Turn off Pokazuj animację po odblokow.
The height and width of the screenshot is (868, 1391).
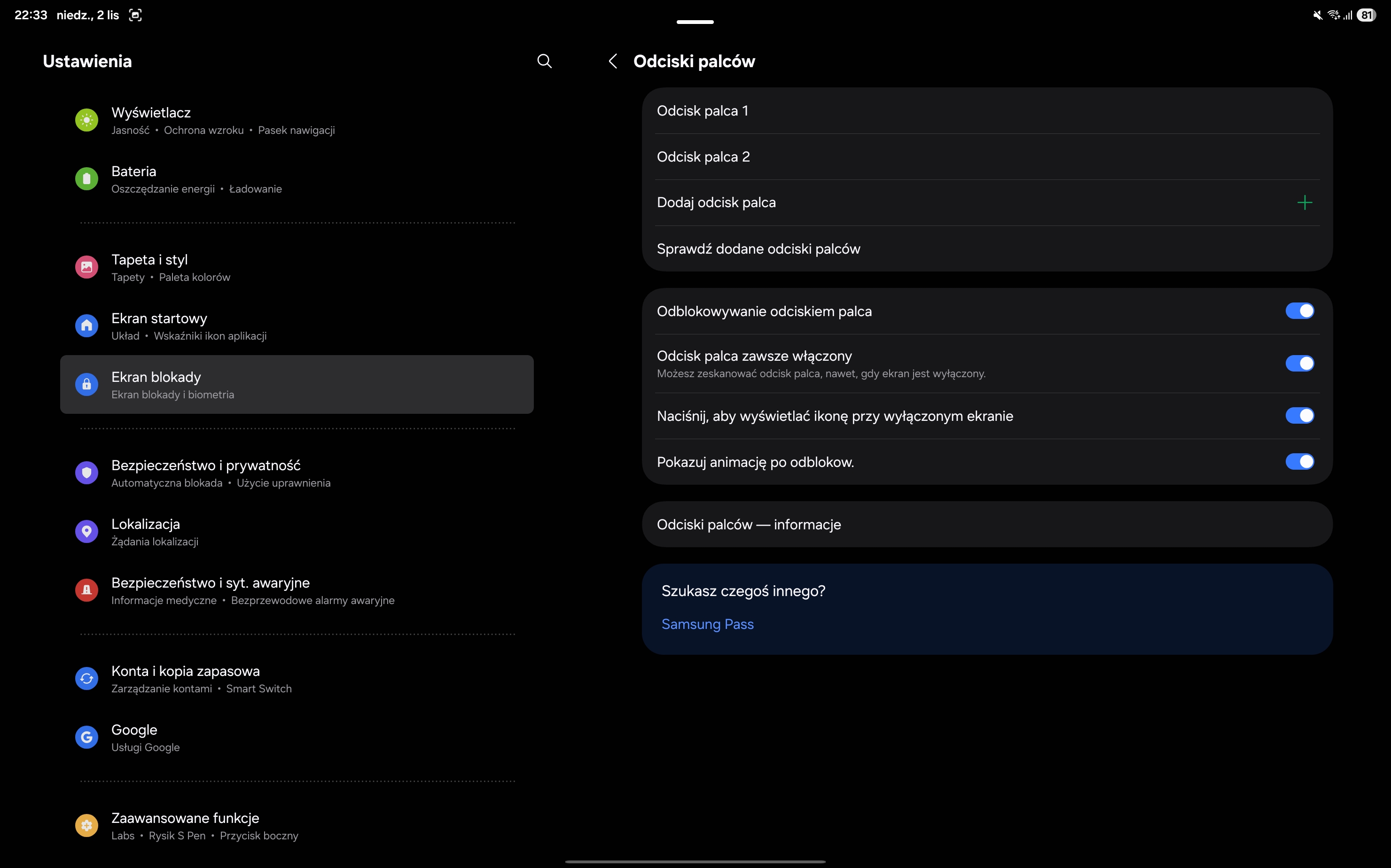[1299, 462]
